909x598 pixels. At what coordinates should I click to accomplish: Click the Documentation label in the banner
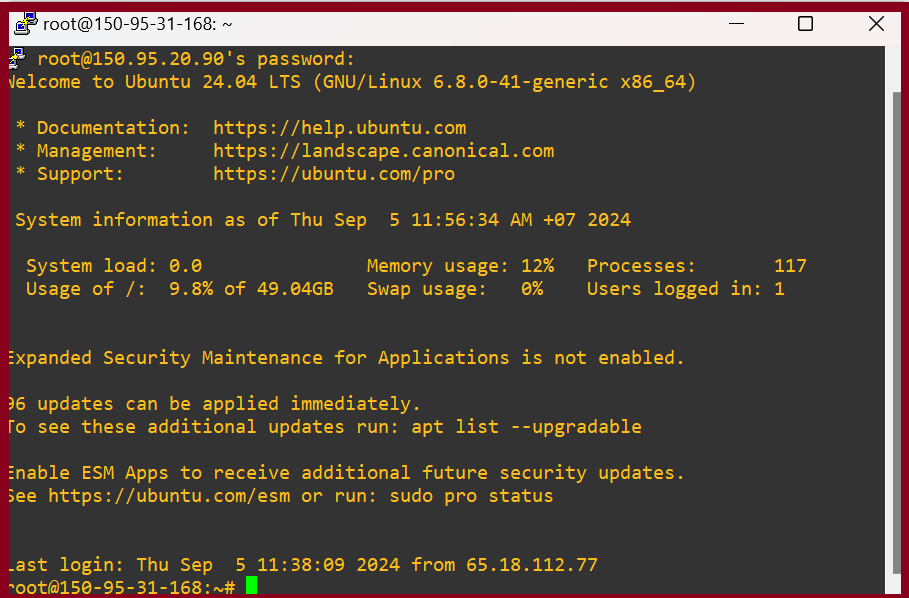point(113,127)
